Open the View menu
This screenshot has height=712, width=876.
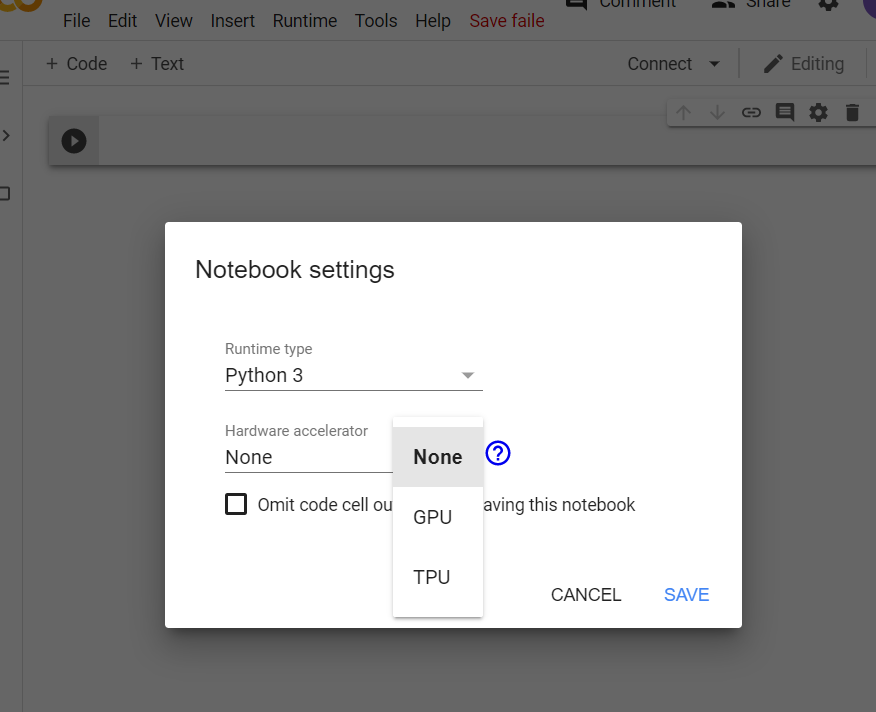pyautogui.click(x=174, y=21)
